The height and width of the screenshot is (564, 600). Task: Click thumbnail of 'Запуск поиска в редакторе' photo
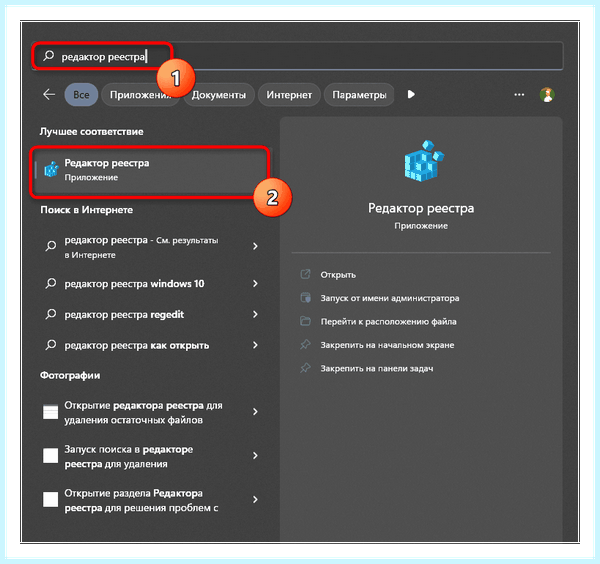(x=51, y=456)
